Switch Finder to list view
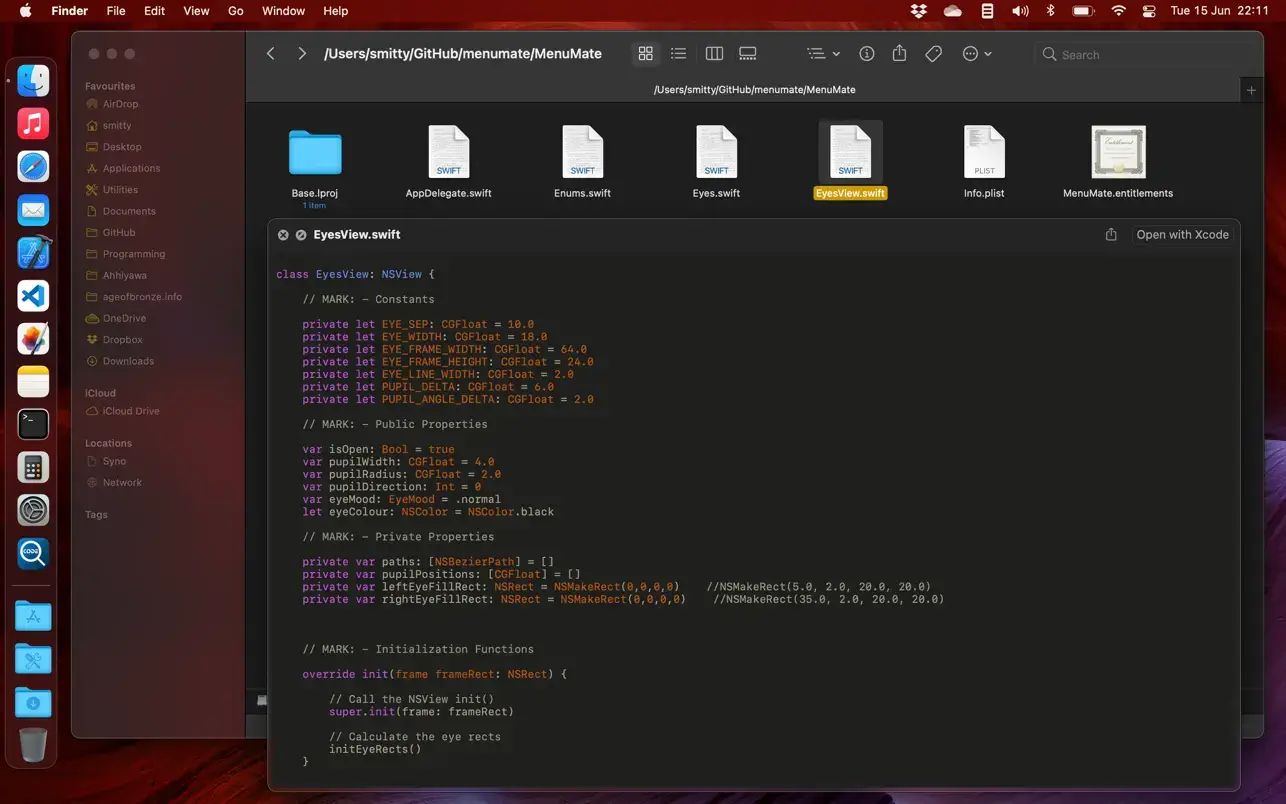The image size is (1286, 804). (679, 54)
